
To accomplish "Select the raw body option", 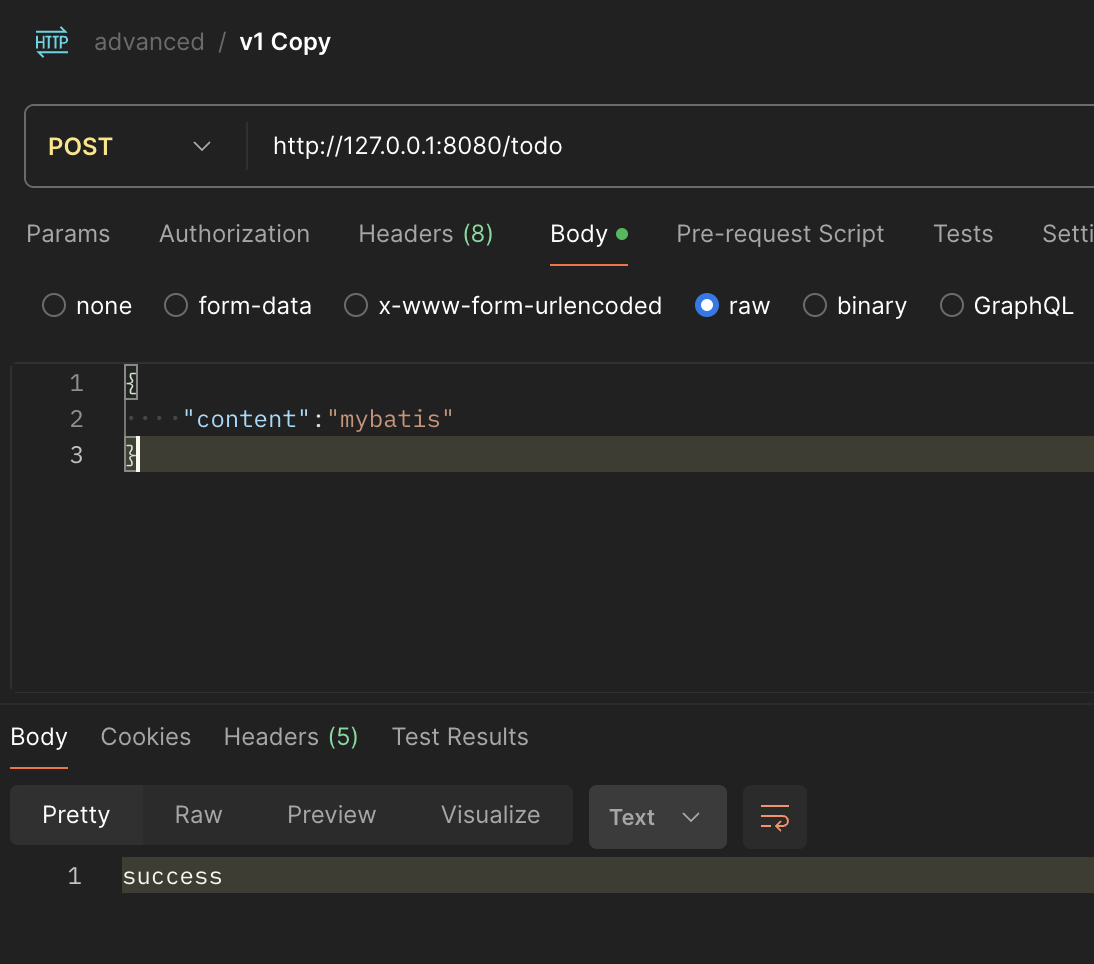I will pos(733,306).
